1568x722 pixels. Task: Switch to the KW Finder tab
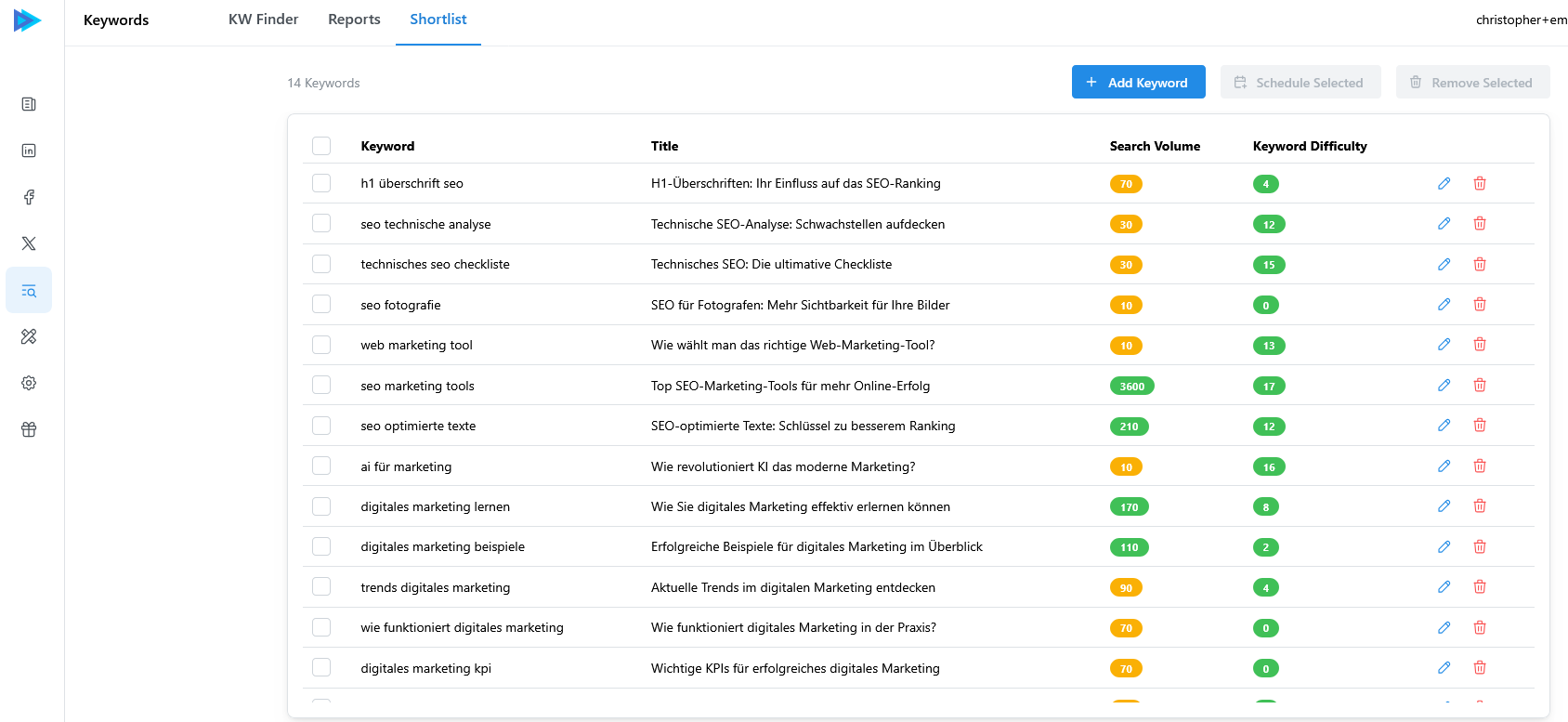pyautogui.click(x=263, y=20)
